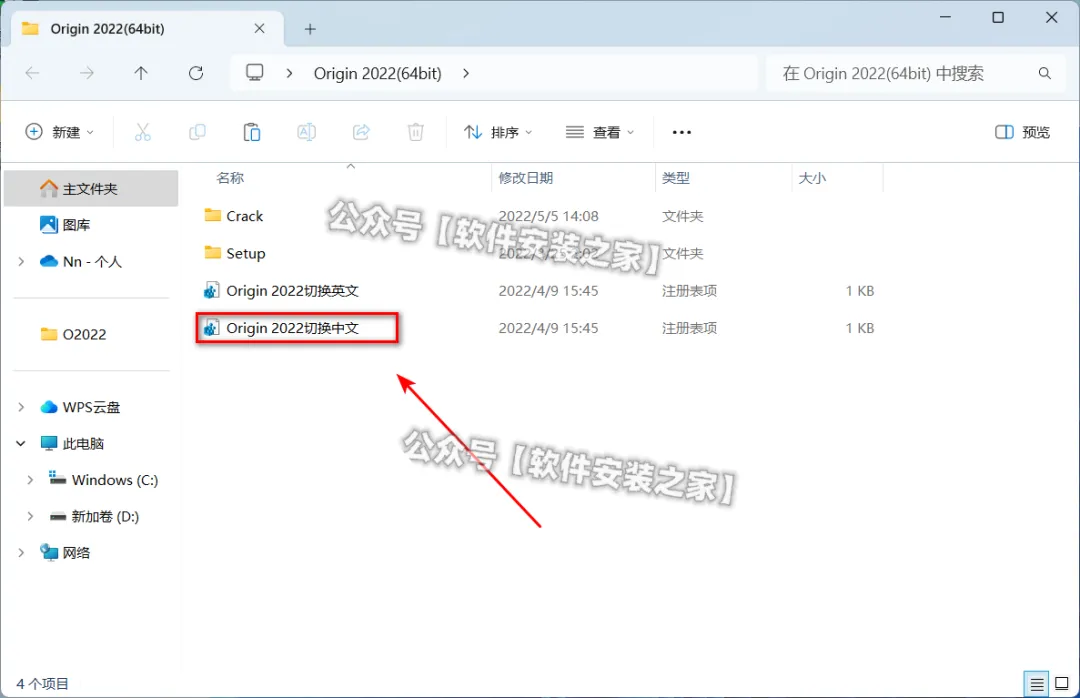This screenshot has height=698, width=1080.
Task: Toggle the 预览 preview pane
Action: point(1022,132)
